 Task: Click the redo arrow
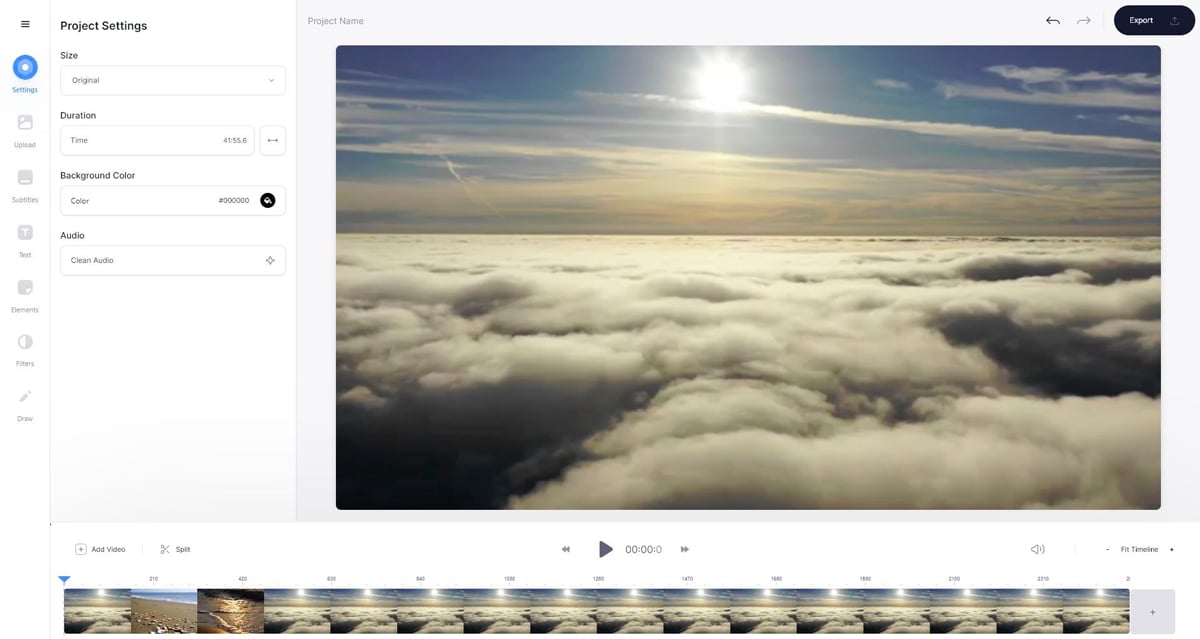pos(1083,20)
